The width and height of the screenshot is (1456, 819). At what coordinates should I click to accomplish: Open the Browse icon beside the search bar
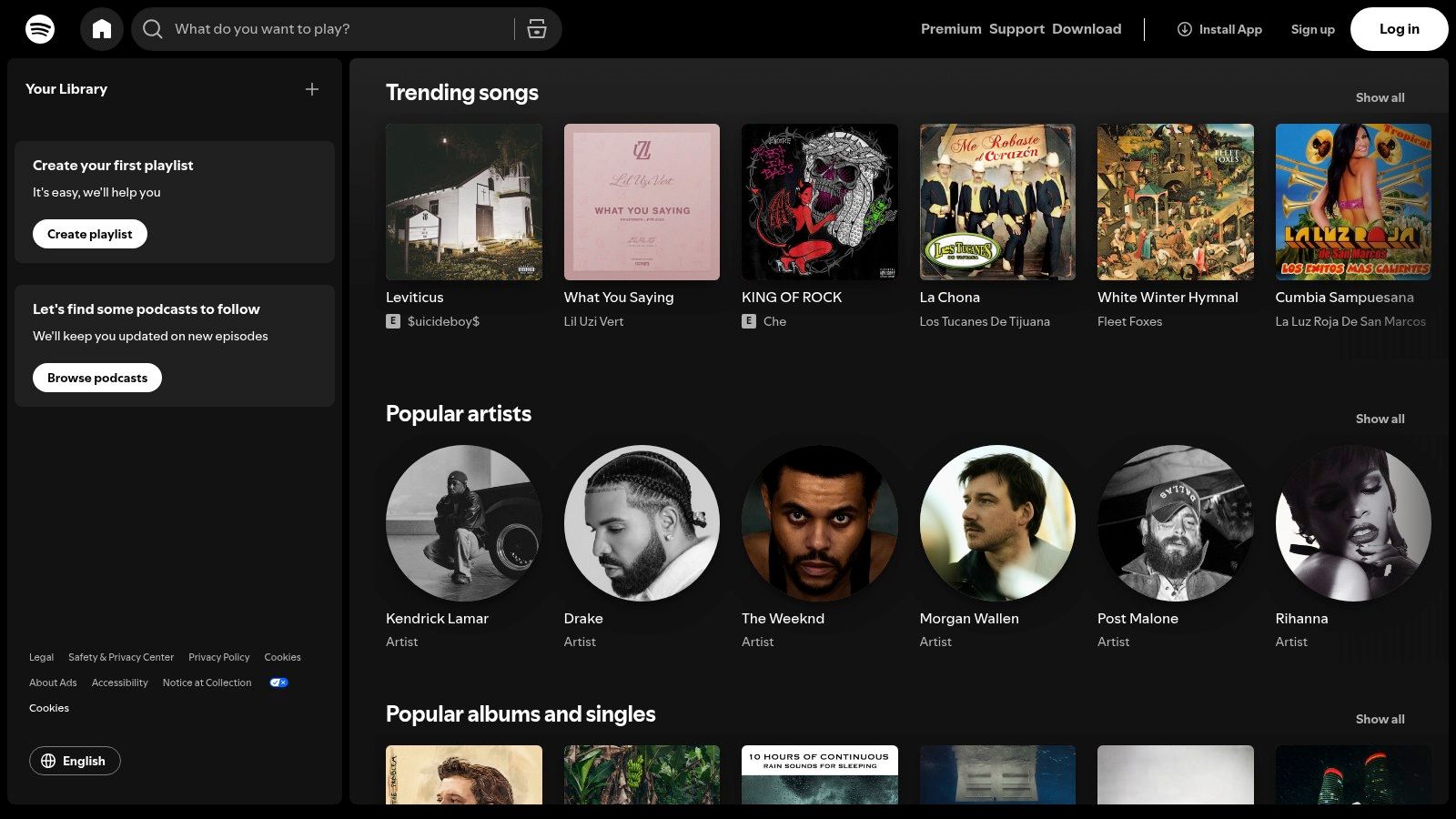537,28
